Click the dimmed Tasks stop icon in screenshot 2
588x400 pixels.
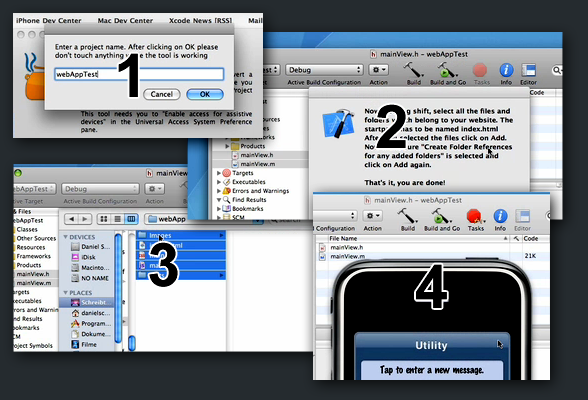coord(480,70)
